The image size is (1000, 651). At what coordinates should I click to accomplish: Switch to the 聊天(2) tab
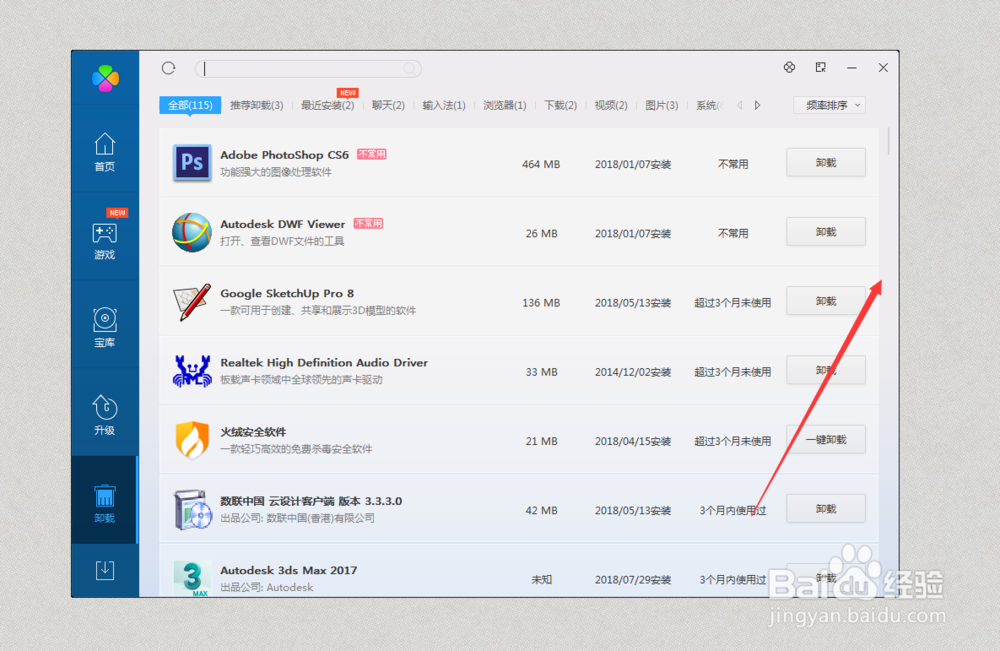[388, 105]
